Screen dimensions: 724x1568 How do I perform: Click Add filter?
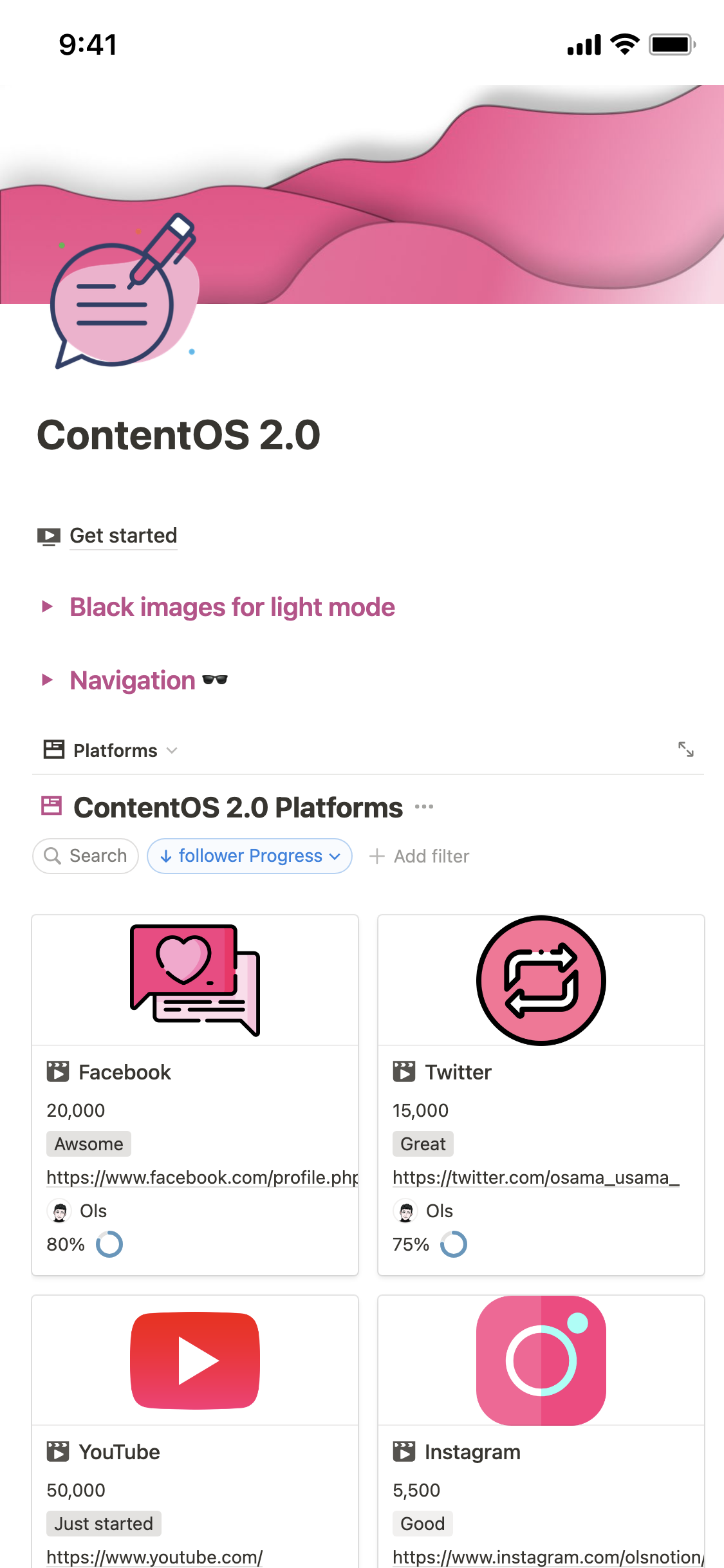point(419,856)
